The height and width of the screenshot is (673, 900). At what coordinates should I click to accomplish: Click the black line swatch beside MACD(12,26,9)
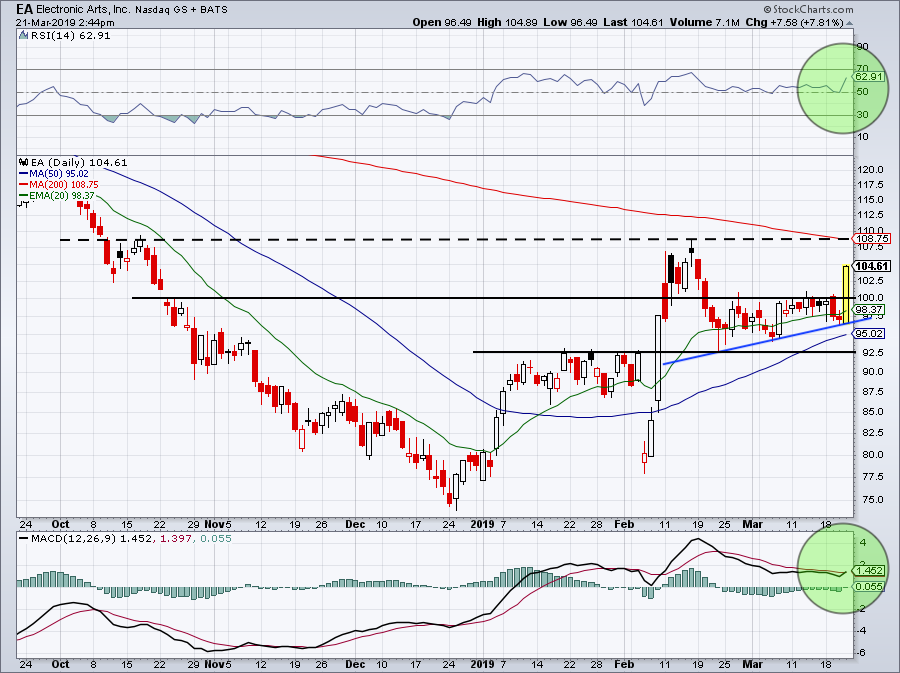[24, 539]
